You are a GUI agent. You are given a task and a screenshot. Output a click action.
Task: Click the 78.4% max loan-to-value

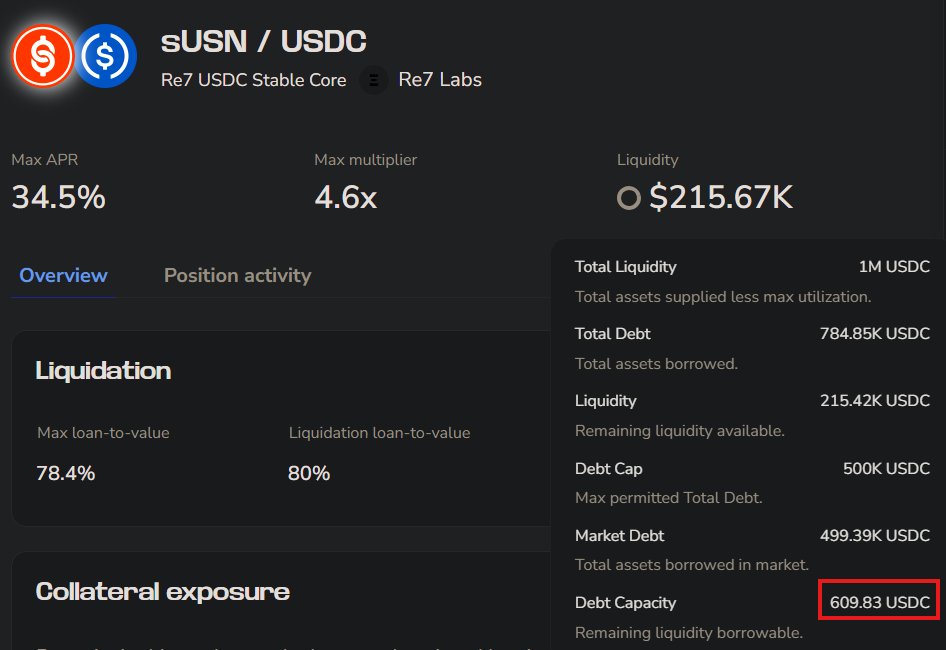tap(66, 473)
